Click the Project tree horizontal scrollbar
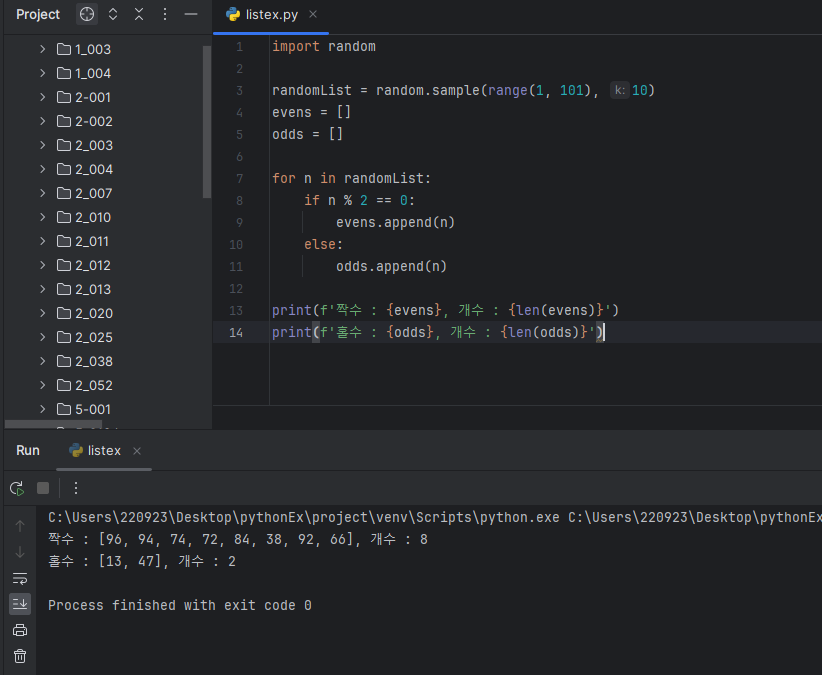Viewport: 822px width, 675px height. coord(53,424)
